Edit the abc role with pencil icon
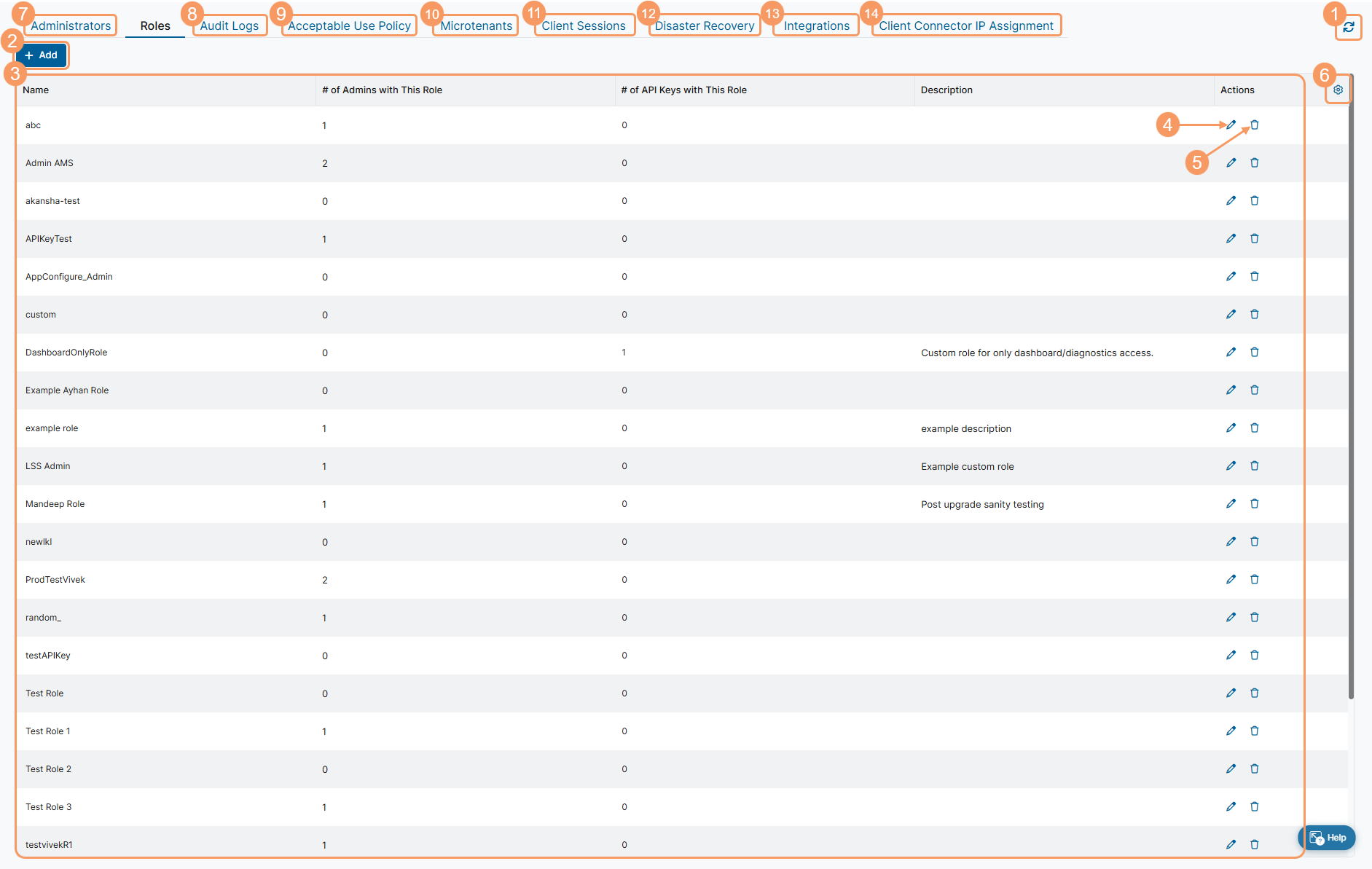The width and height of the screenshot is (1372, 869). (x=1231, y=125)
